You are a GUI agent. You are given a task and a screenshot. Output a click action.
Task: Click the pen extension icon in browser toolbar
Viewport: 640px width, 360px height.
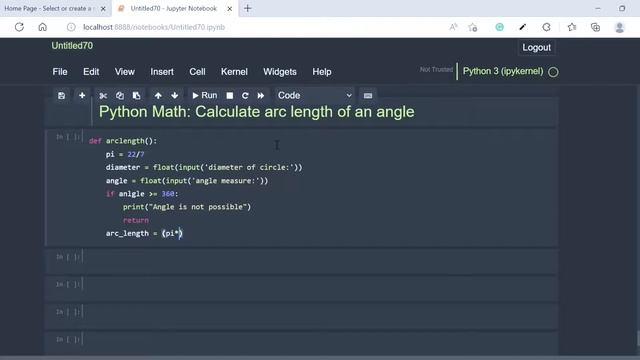522,27
